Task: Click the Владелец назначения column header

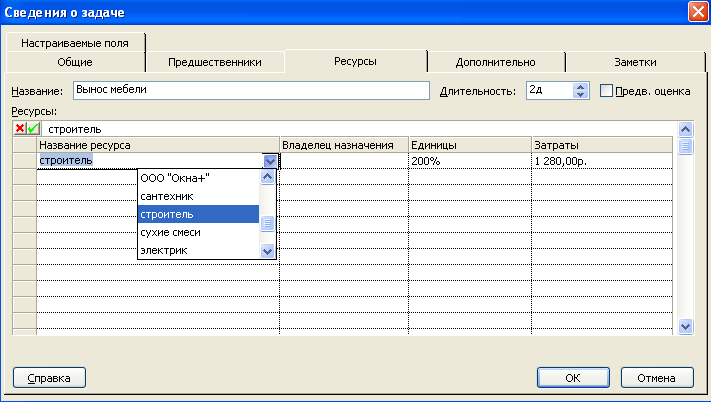Action: point(344,145)
